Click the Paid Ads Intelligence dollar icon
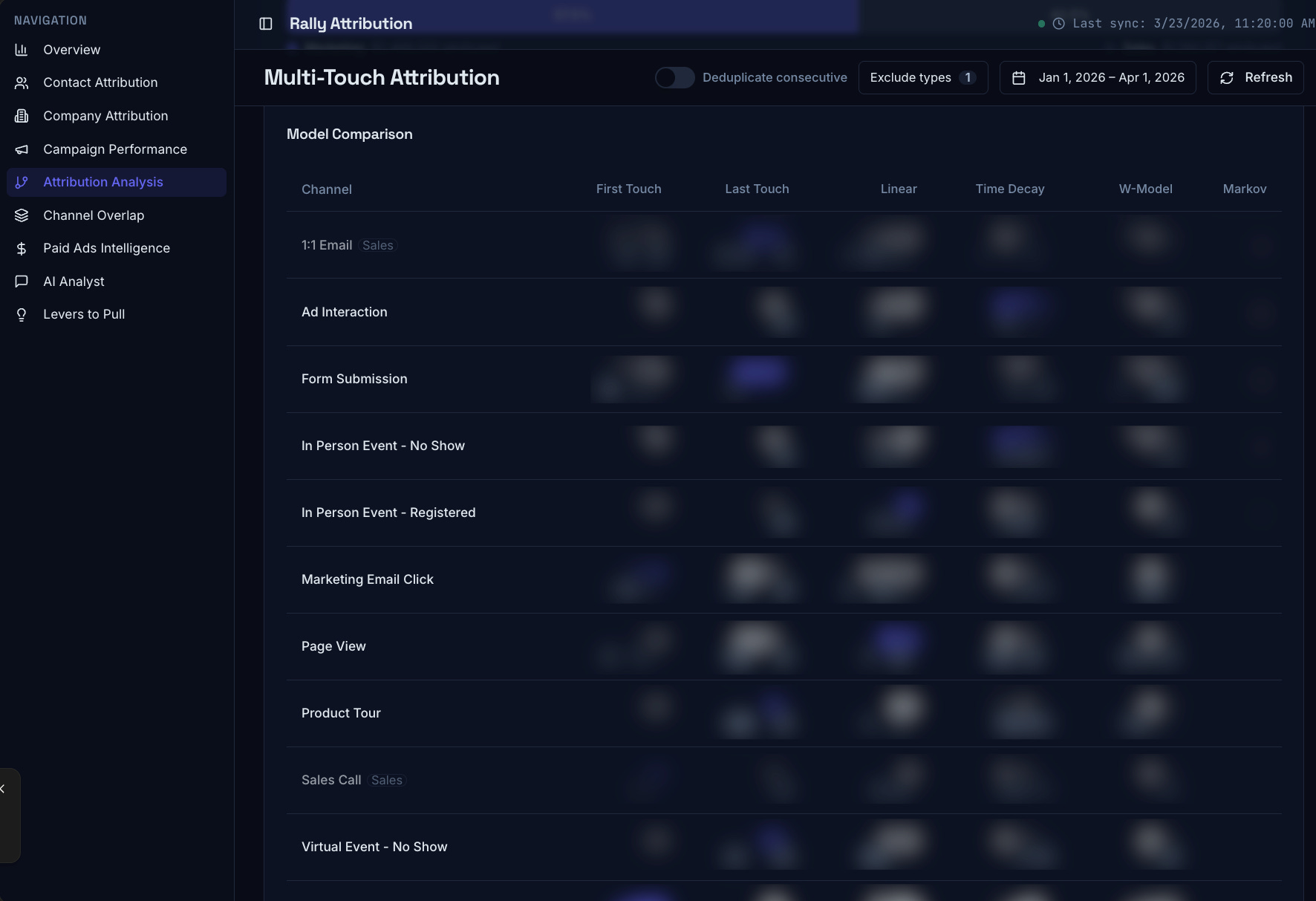This screenshot has width=1316, height=901. (x=22, y=248)
